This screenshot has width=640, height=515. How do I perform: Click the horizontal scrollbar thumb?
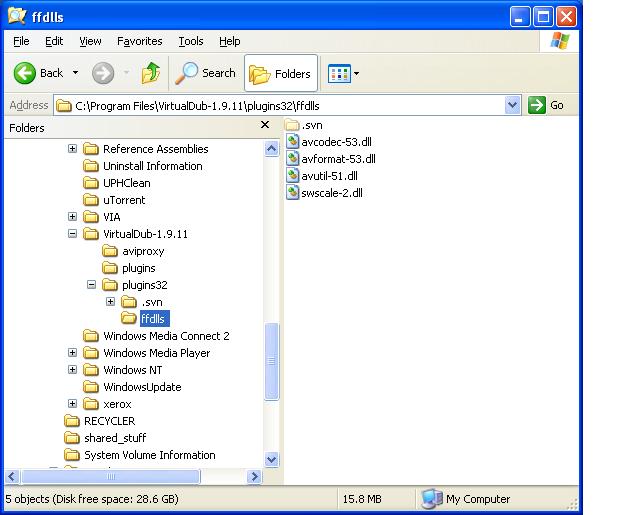click(111, 476)
